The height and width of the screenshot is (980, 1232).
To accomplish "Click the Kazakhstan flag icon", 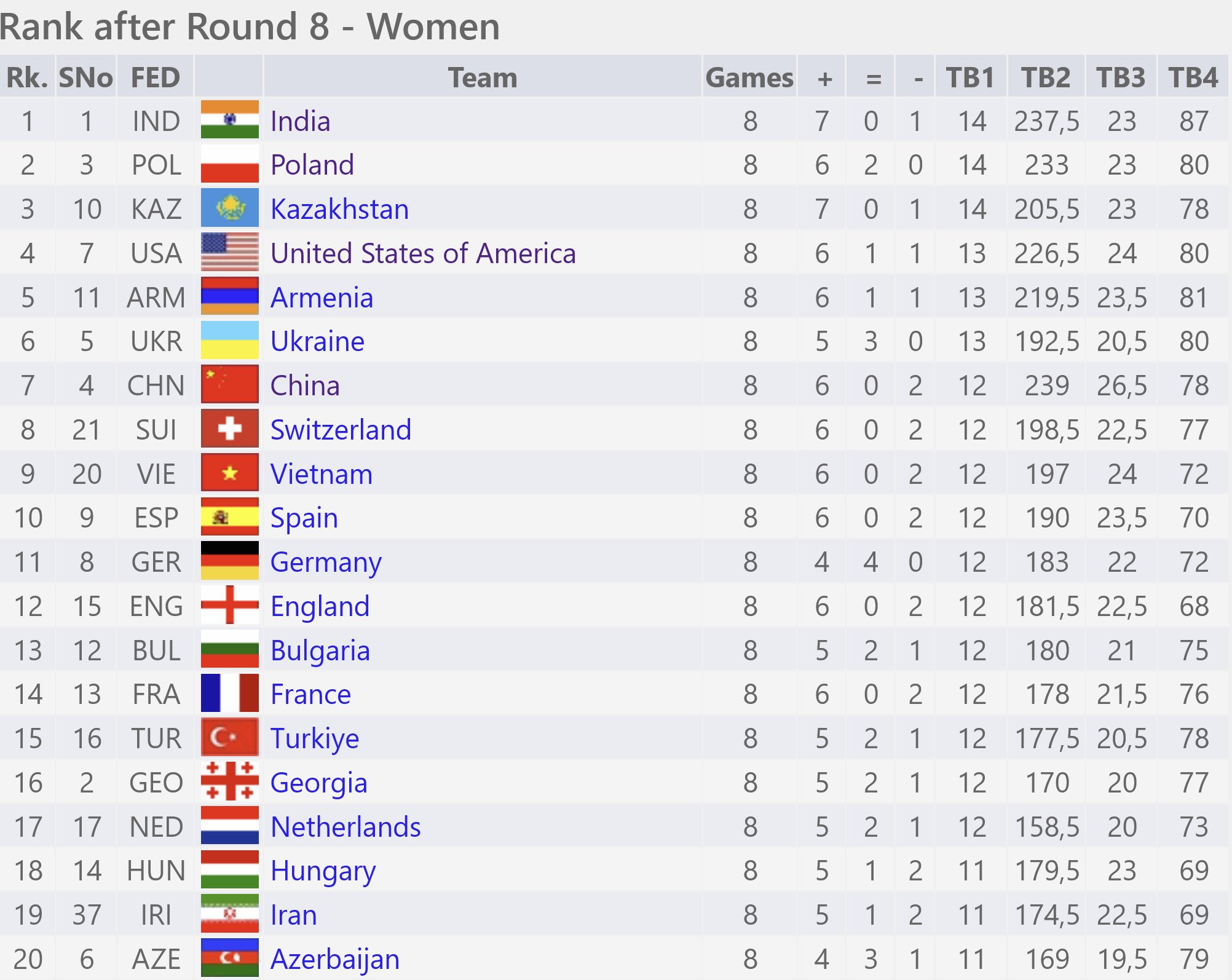I will point(229,208).
